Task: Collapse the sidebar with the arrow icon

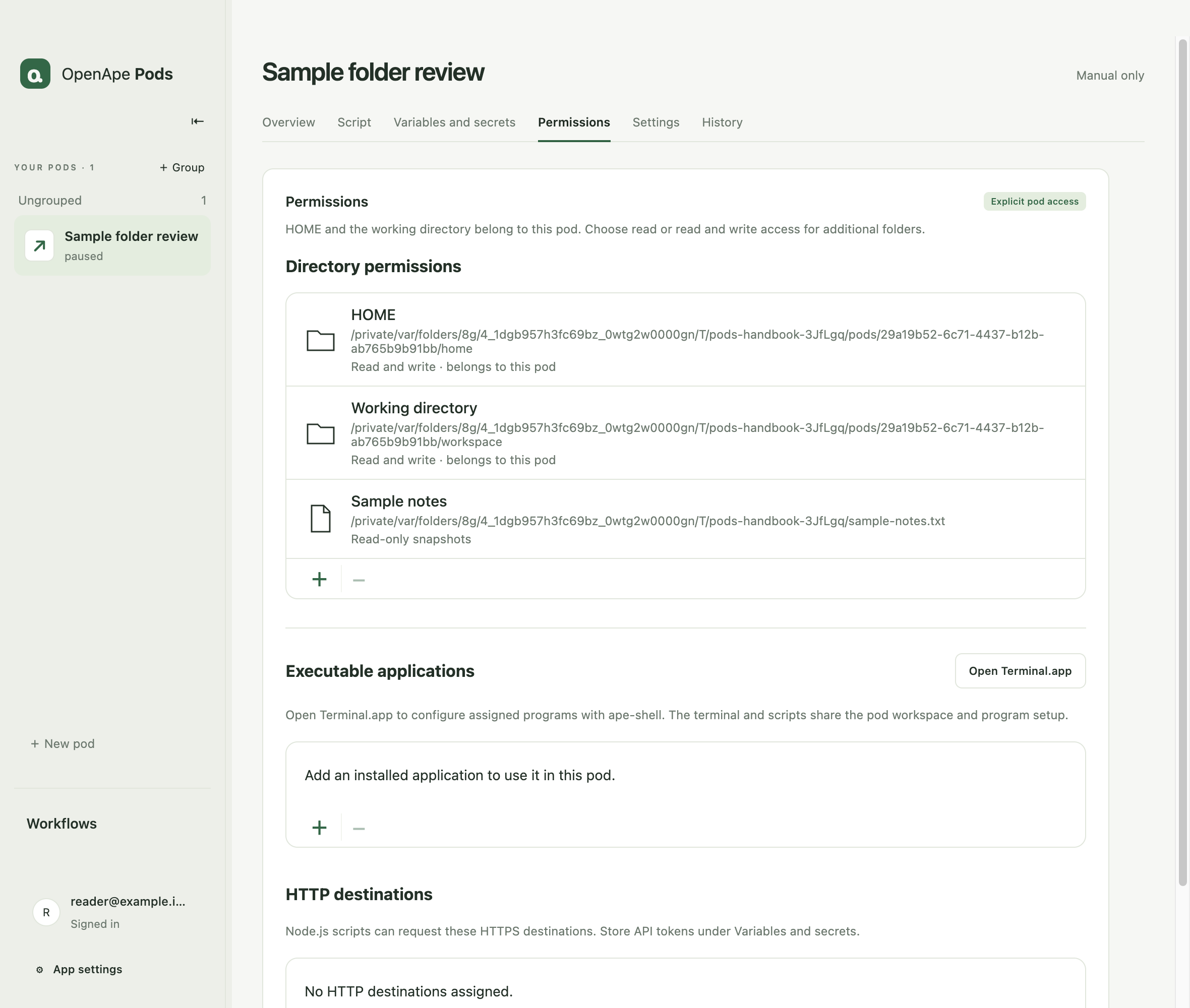Action: click(197, 121)
